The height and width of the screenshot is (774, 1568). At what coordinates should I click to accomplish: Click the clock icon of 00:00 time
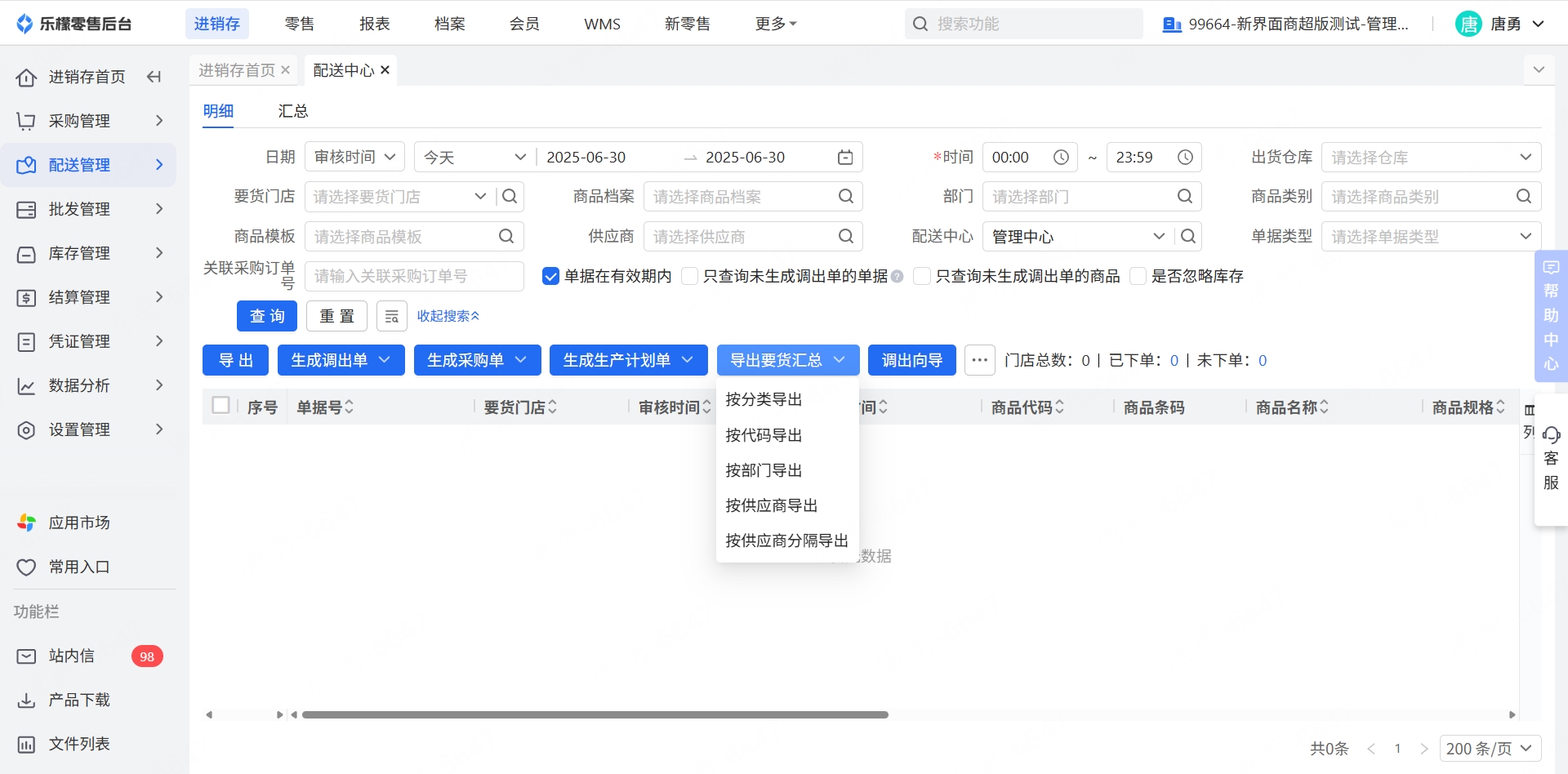1061,158
